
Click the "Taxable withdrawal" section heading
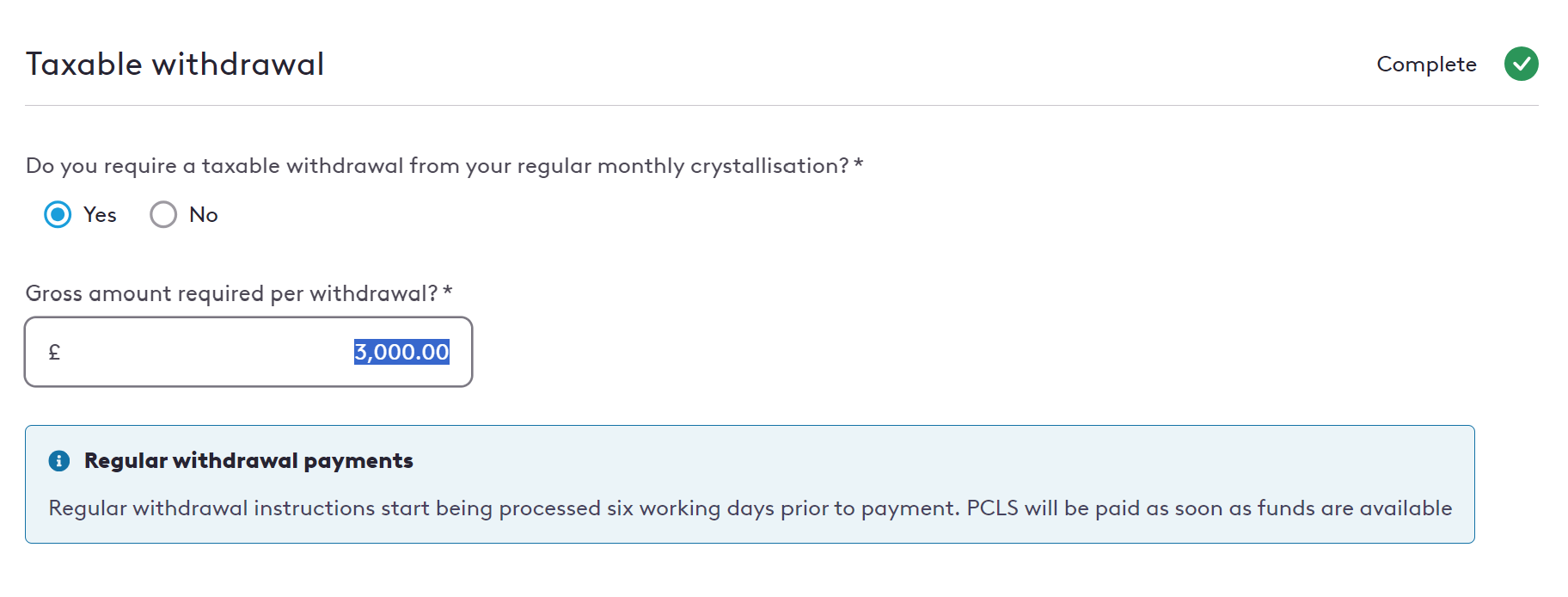[x=175, y=65]
